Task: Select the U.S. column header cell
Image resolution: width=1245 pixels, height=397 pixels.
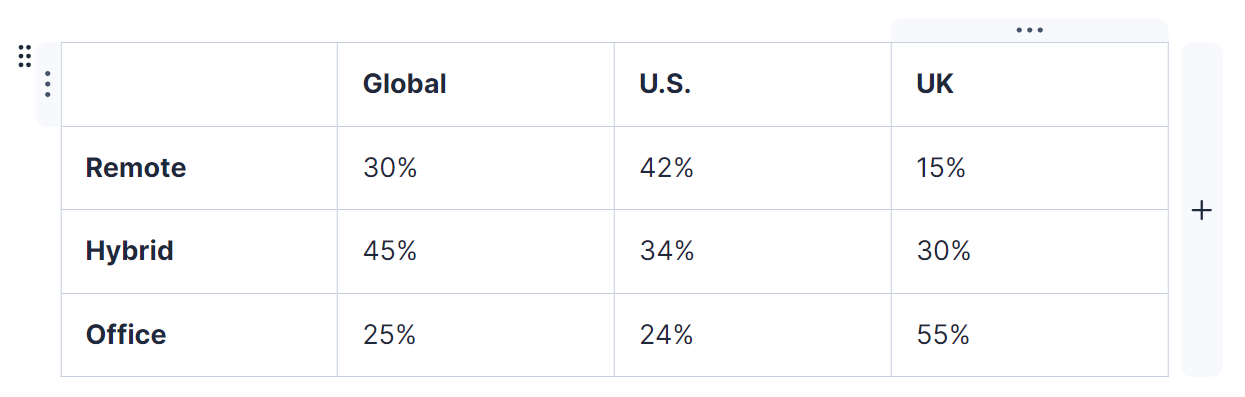Action: [753, 84]
